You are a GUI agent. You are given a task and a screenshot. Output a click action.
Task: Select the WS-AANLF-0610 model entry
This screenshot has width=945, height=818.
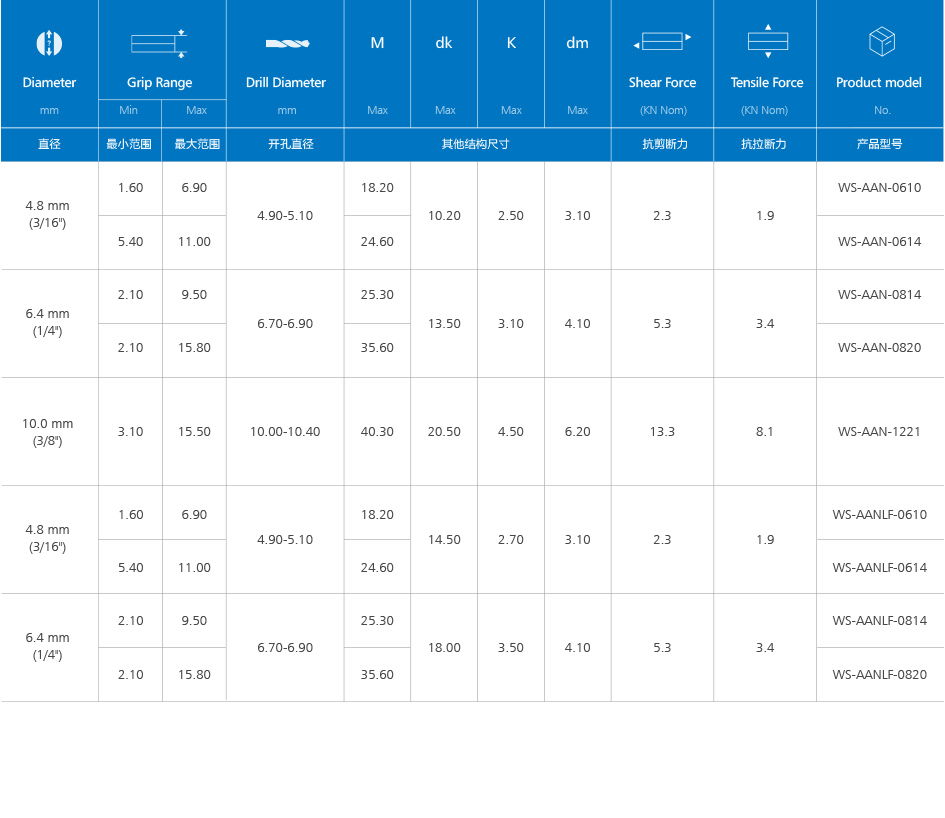click(x=879, y=515)
